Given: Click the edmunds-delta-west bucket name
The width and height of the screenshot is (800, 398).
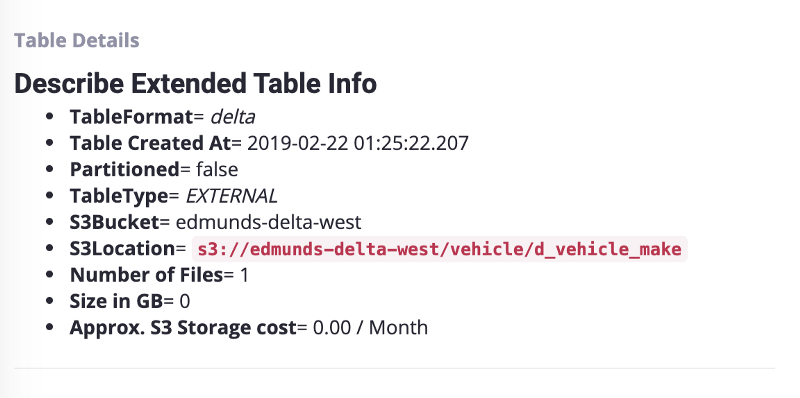Looking at the screenshot, I should pyautogui.click(x=268, y=222).
